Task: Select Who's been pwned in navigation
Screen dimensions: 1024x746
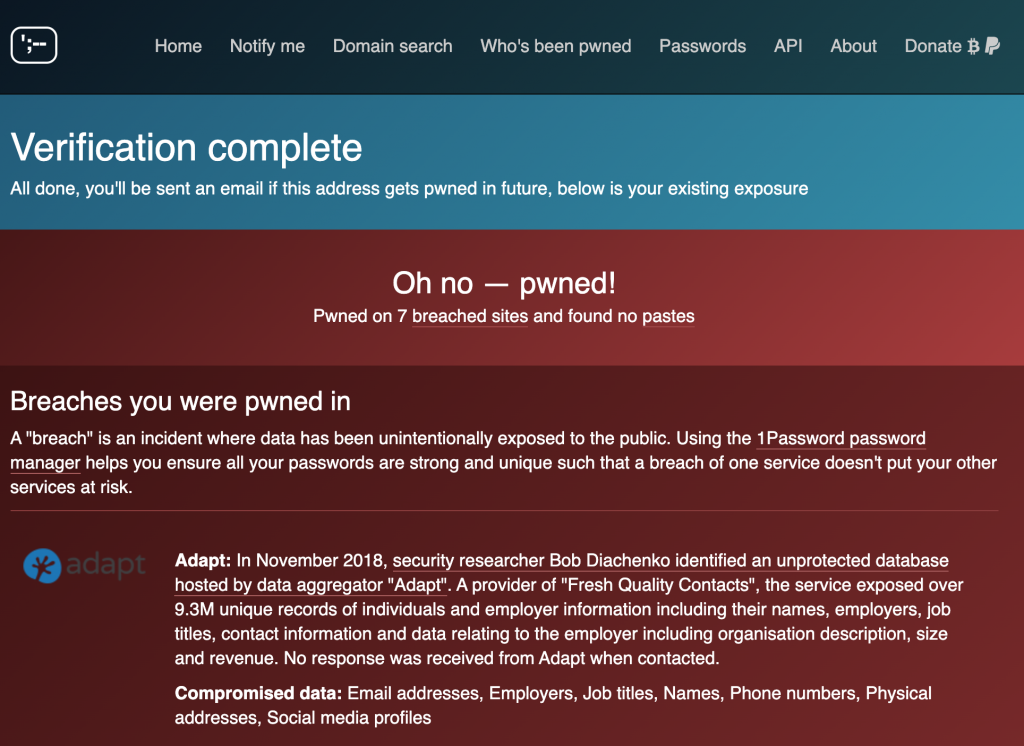Action: click(555, 46)
